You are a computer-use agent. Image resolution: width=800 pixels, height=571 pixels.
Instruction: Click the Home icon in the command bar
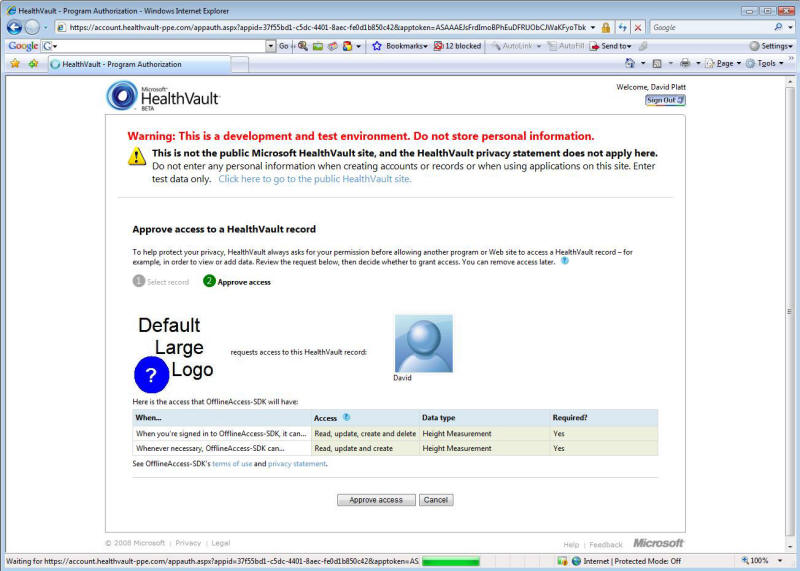630,63
